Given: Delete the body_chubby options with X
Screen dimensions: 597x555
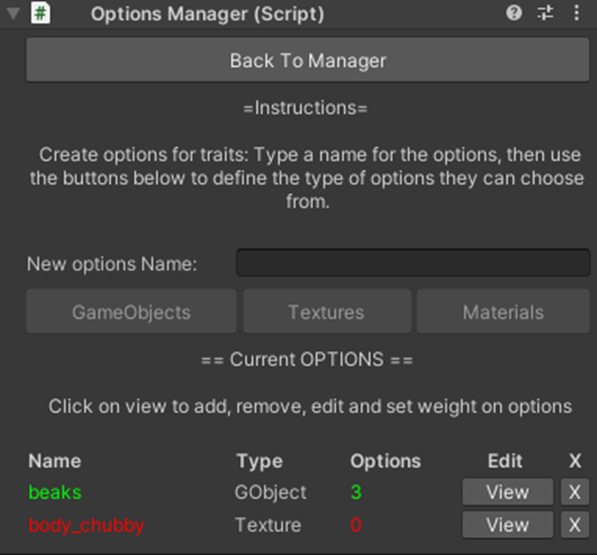Looking at the screenshot, I should point(575,525).
